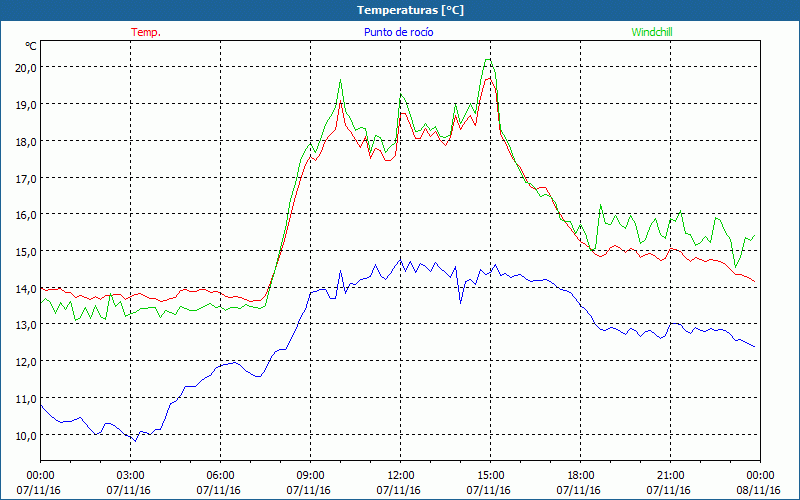Click the 20,0 y-axis value
Screen dimensions: 800x500
pos(24,68)
